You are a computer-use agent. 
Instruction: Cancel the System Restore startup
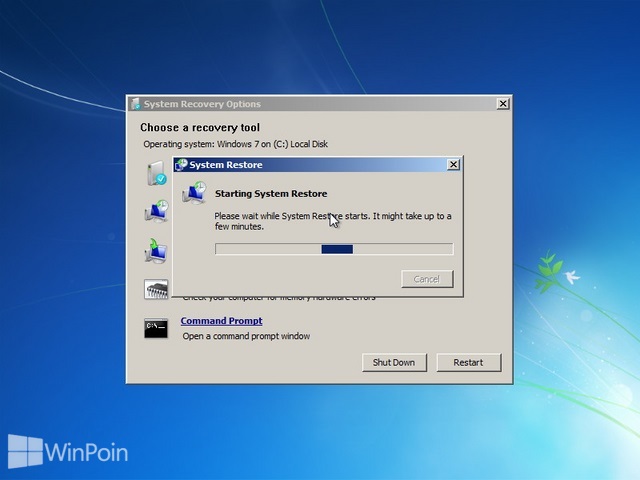coord(427,279)
